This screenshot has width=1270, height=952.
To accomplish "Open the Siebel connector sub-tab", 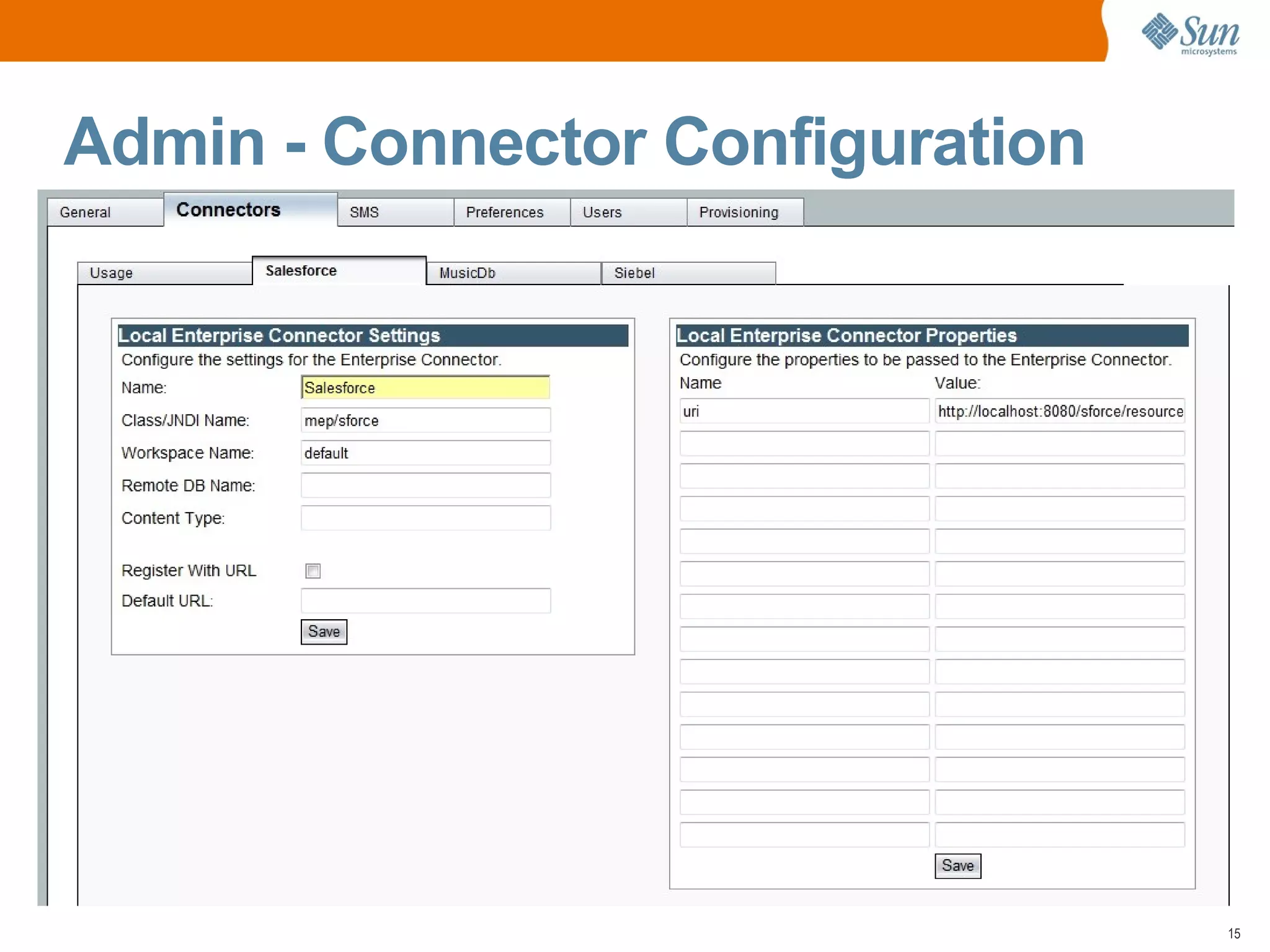I will coord(689,273).
